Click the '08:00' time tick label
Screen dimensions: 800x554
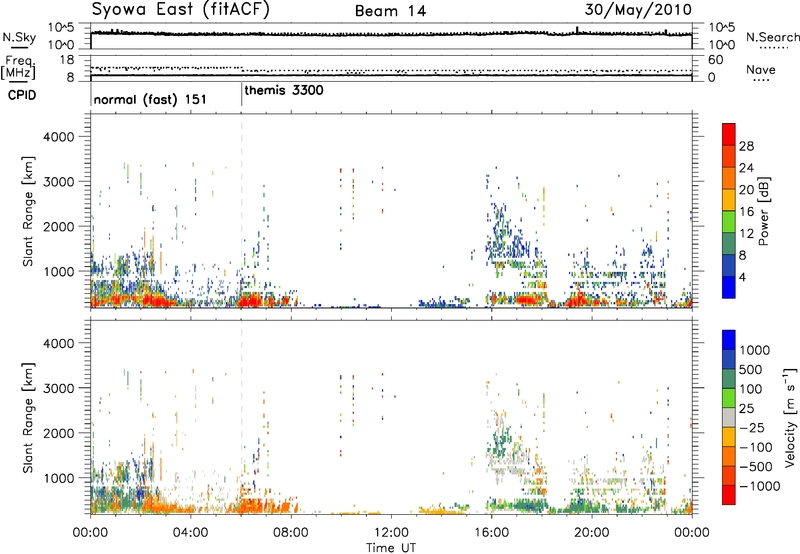(290, 533)
